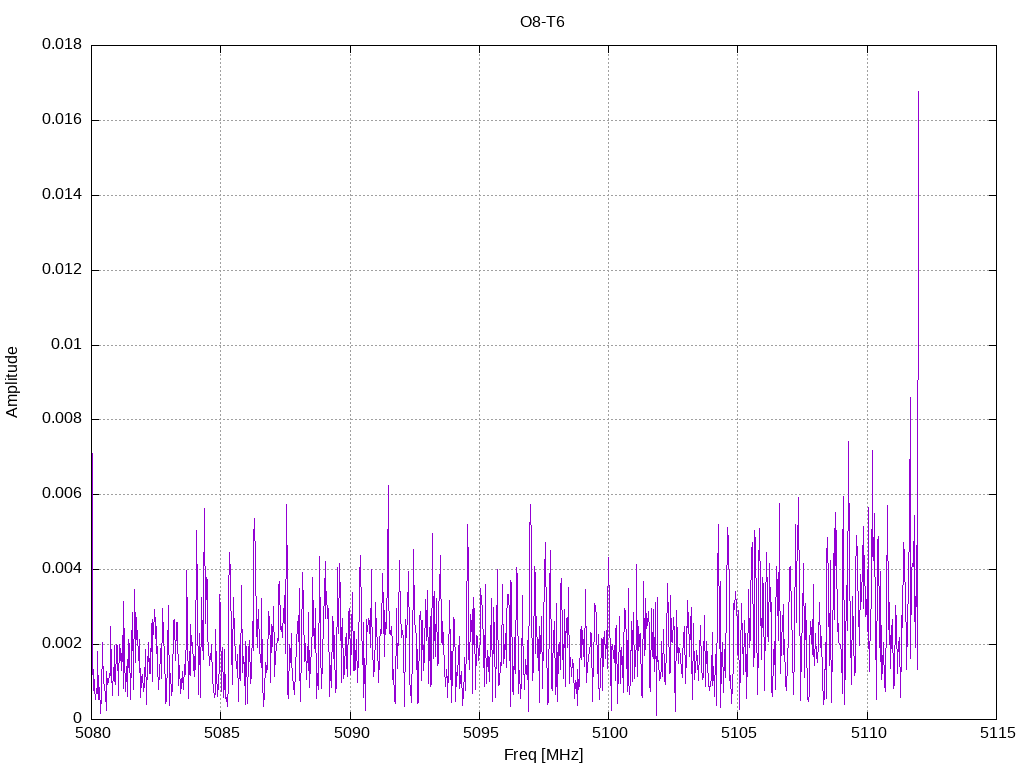Click the plot title O8-T6

(543, 21)
